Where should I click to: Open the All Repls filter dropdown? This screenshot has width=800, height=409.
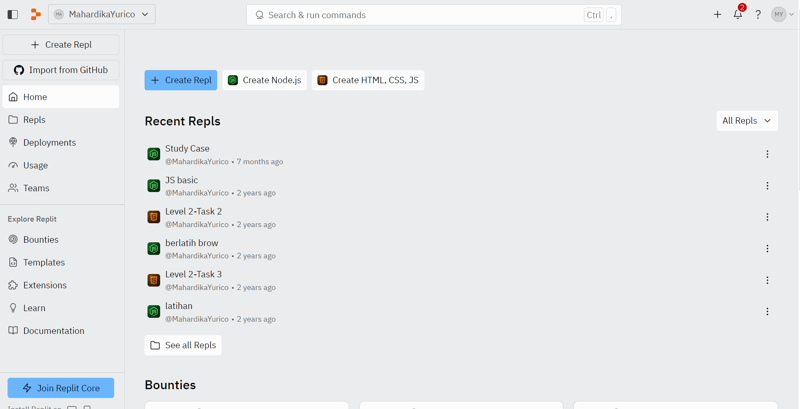point(747,121)
